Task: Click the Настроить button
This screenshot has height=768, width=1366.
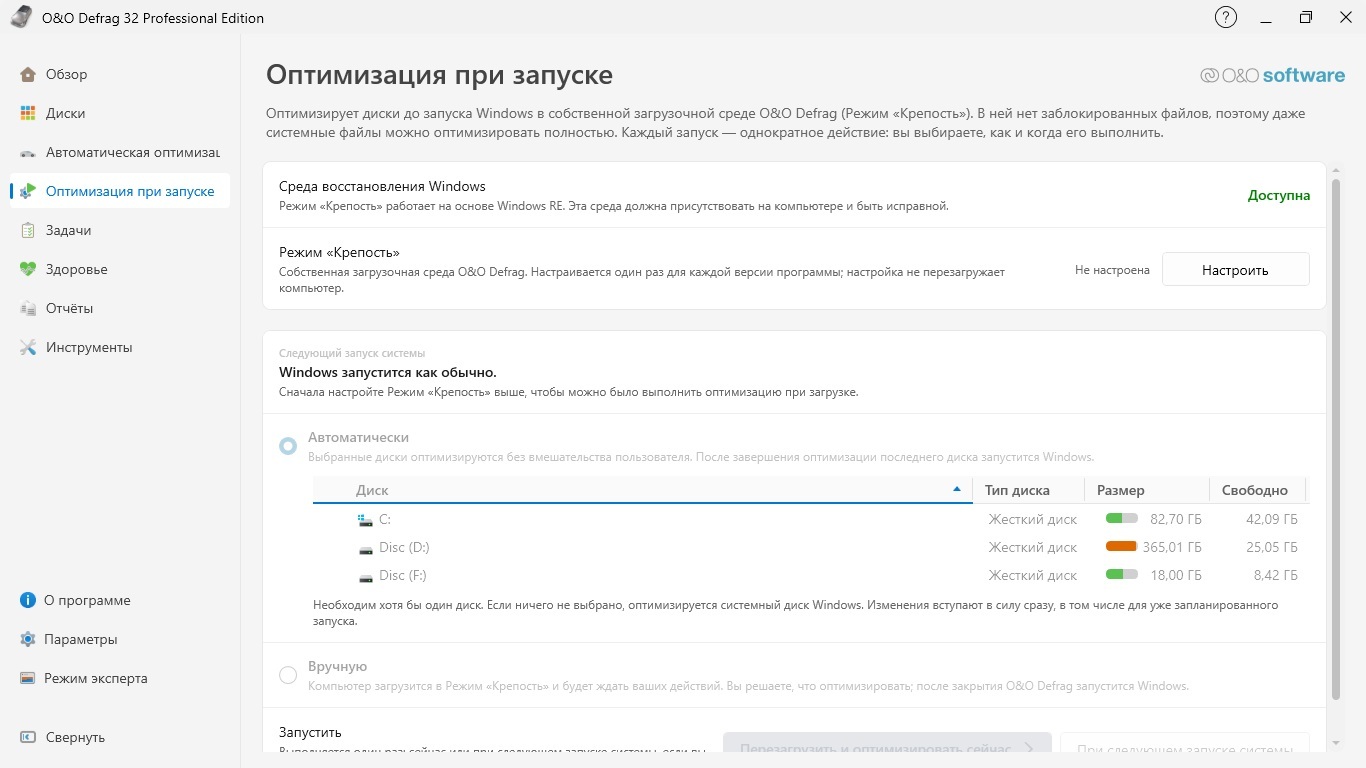Action: 1235,270
